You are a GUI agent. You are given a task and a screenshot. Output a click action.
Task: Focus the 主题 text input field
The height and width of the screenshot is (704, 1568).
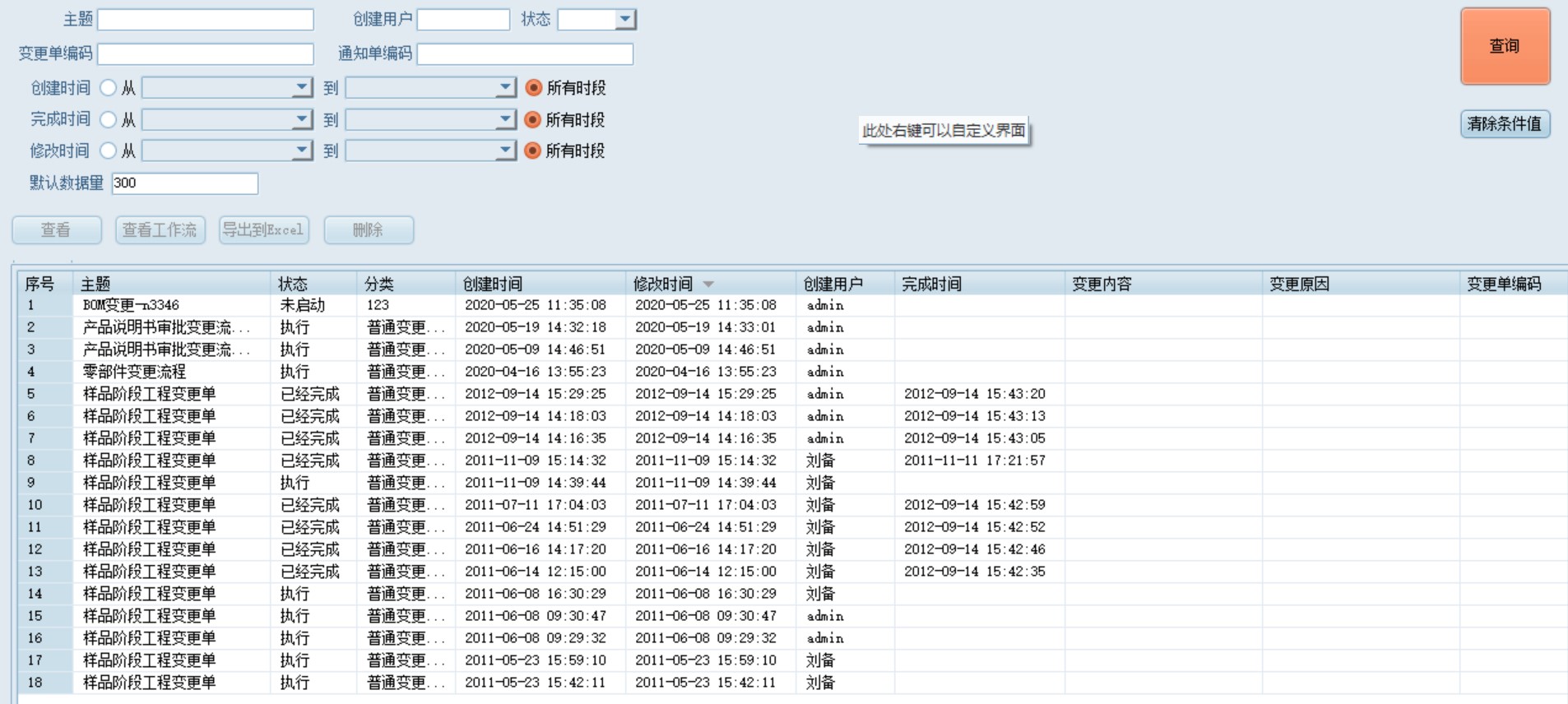(206, 20)
